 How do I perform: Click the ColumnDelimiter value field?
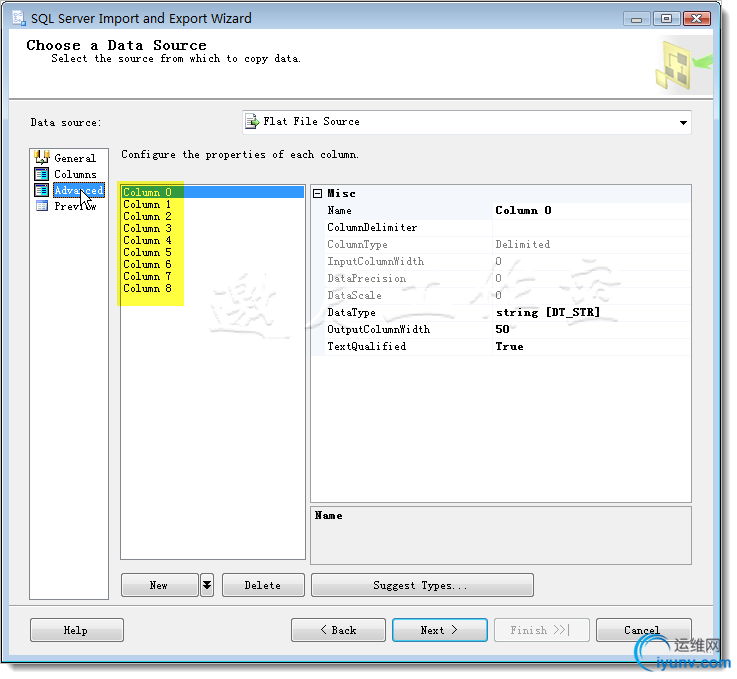[x=591, y=227]
